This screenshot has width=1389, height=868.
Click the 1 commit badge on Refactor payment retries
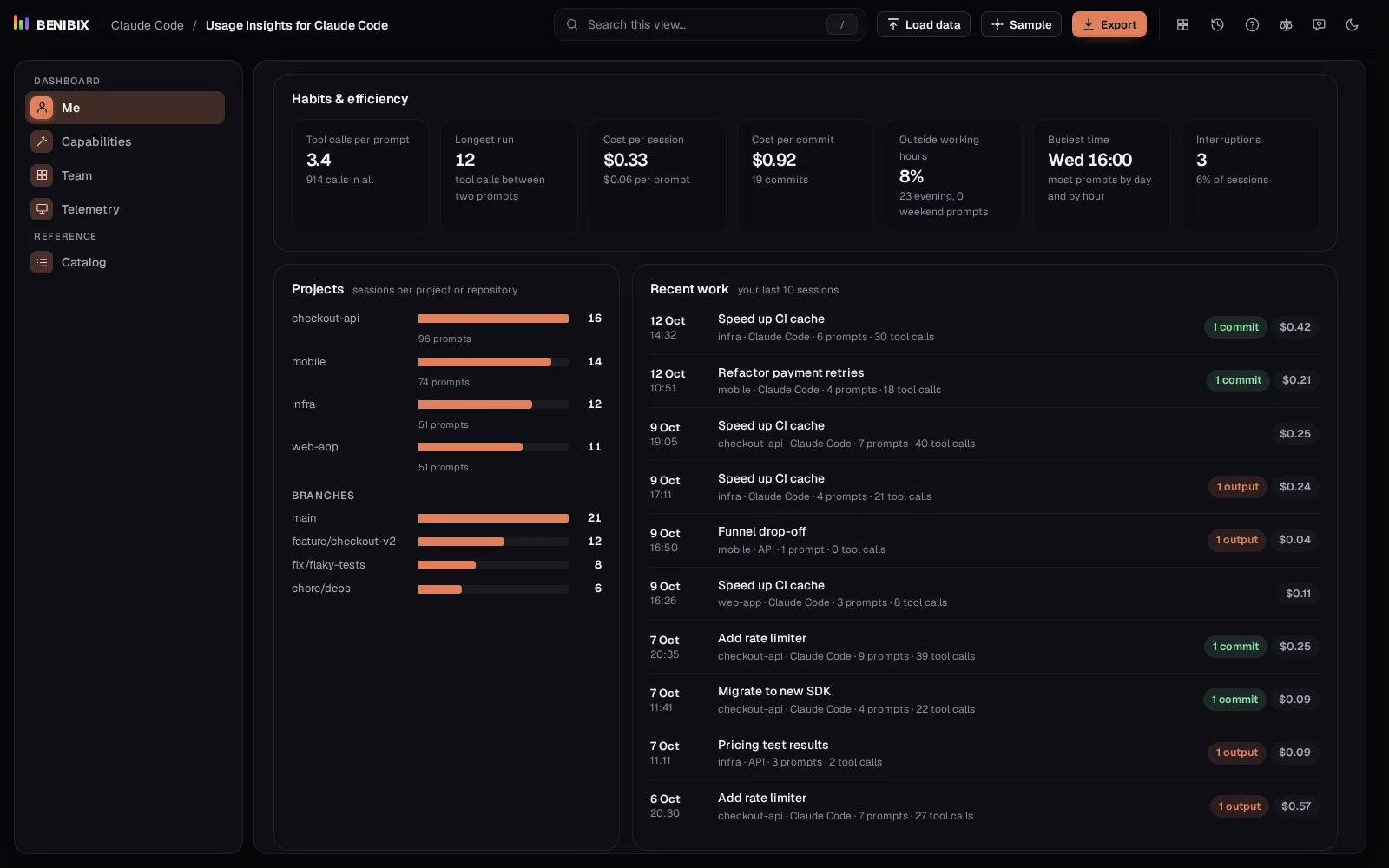tap(1238, 380)
